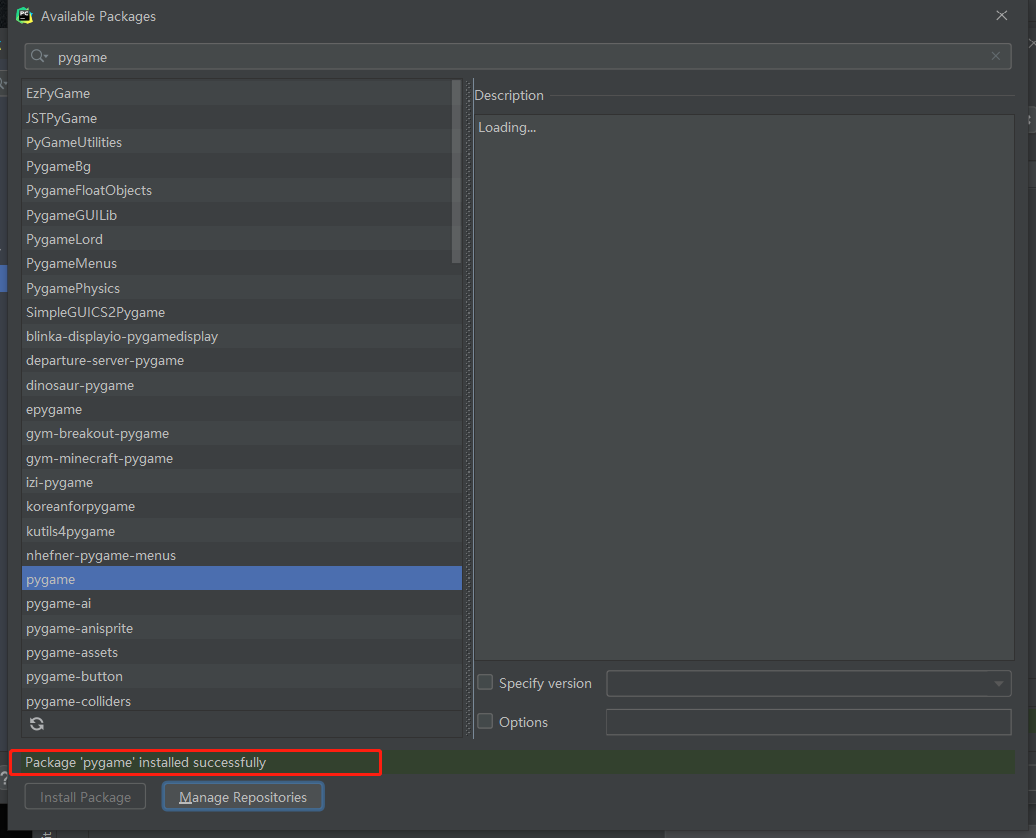Enable the Options checkbox
The image size is (1036, 838).
point(485,721)
